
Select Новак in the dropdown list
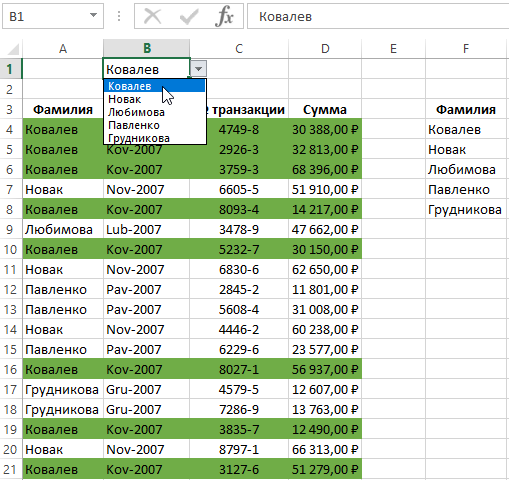[154, 99]
